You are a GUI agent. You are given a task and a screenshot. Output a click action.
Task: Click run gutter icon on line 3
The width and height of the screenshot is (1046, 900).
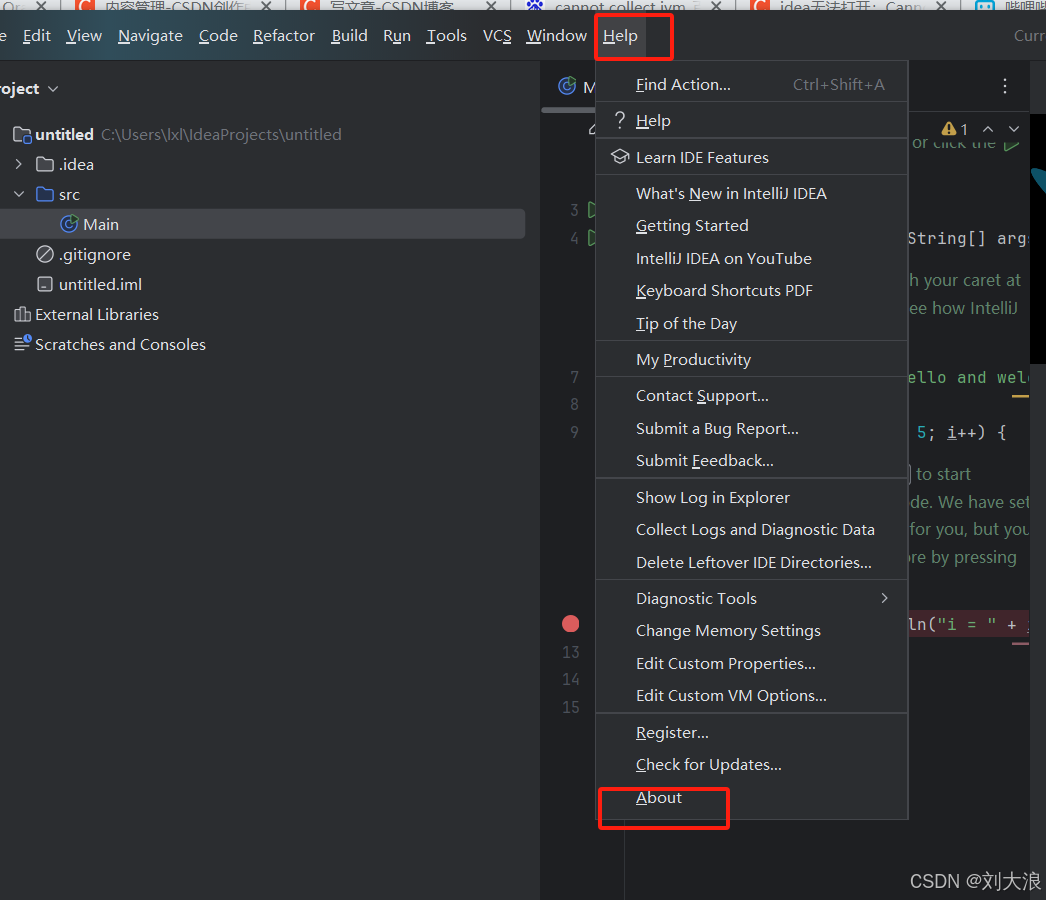click(x=591, y=210)
